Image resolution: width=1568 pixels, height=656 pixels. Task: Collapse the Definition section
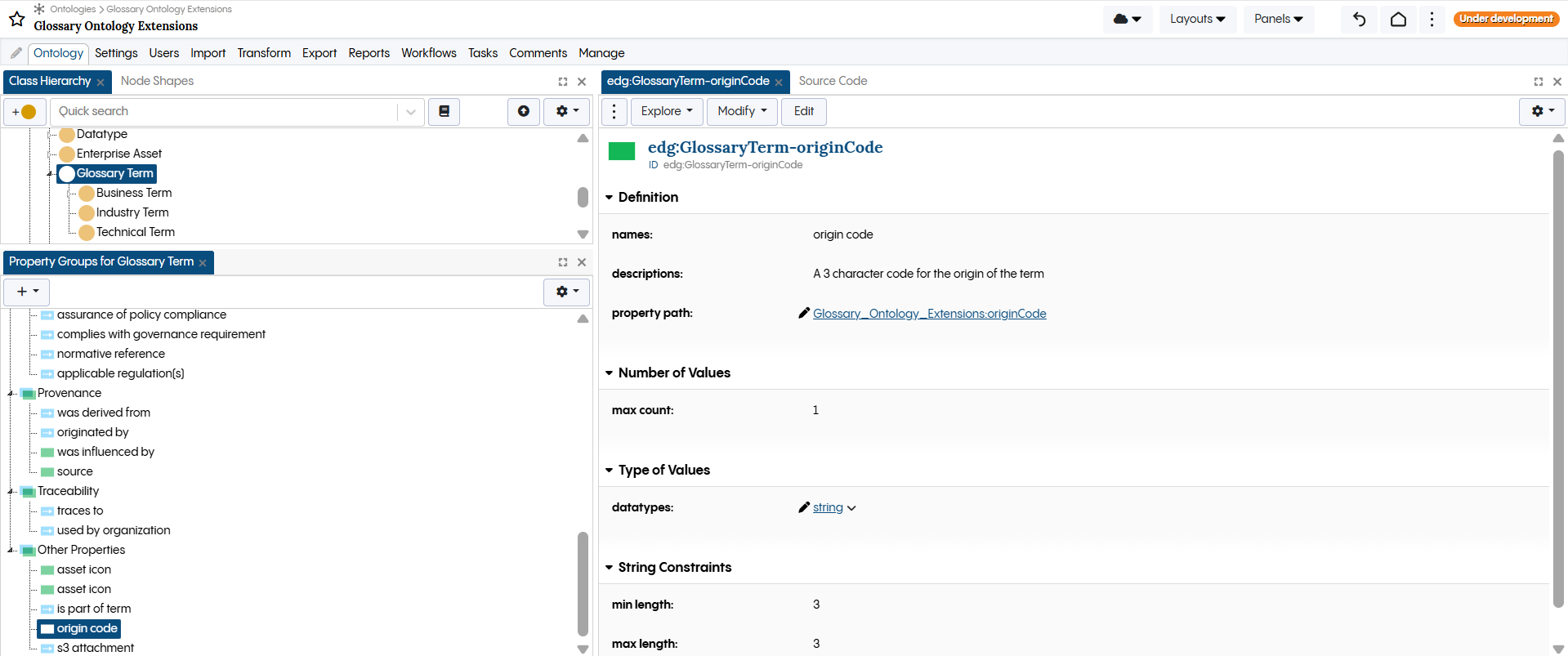(x=609, y=198)
